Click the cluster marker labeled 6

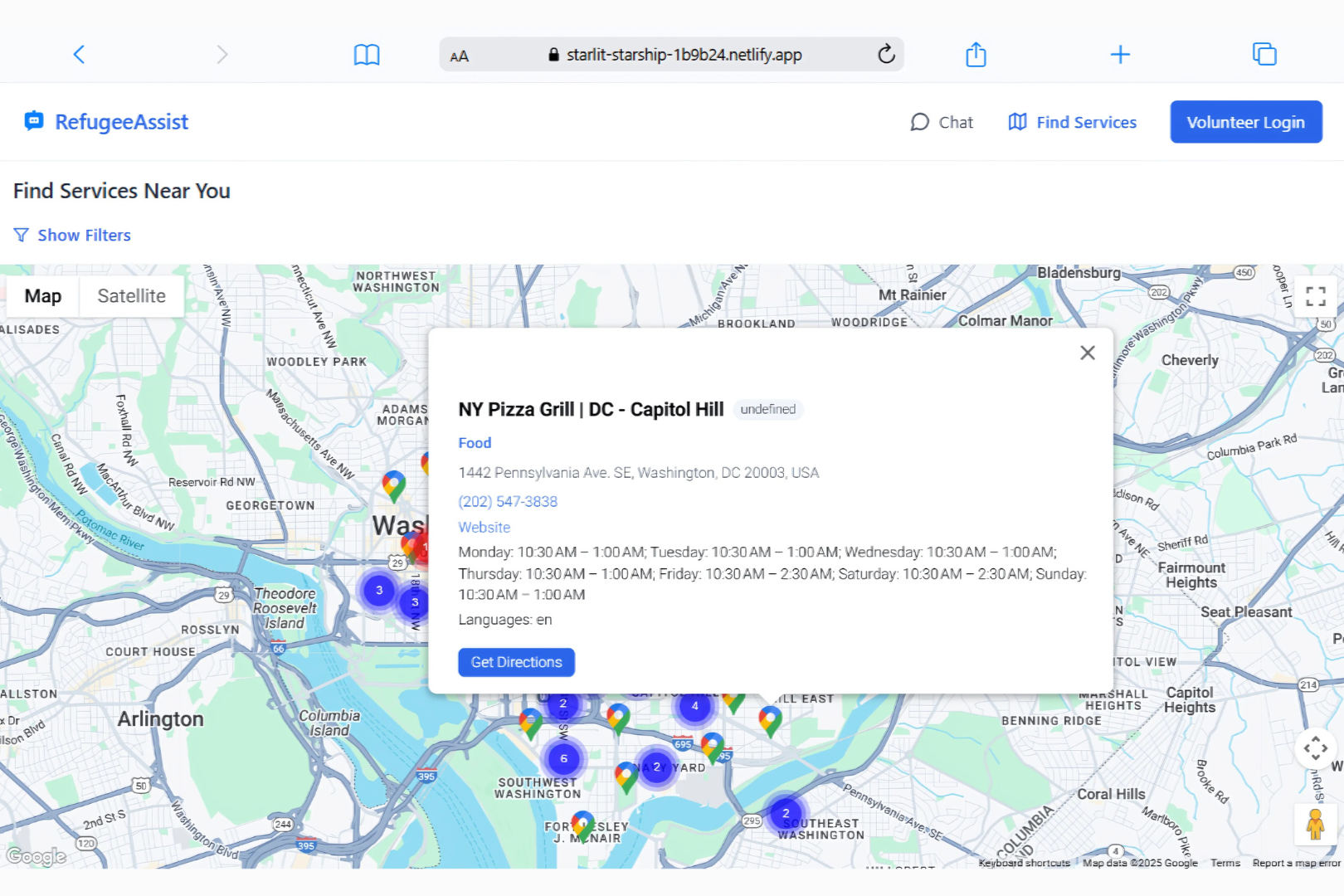coord(564,758)
